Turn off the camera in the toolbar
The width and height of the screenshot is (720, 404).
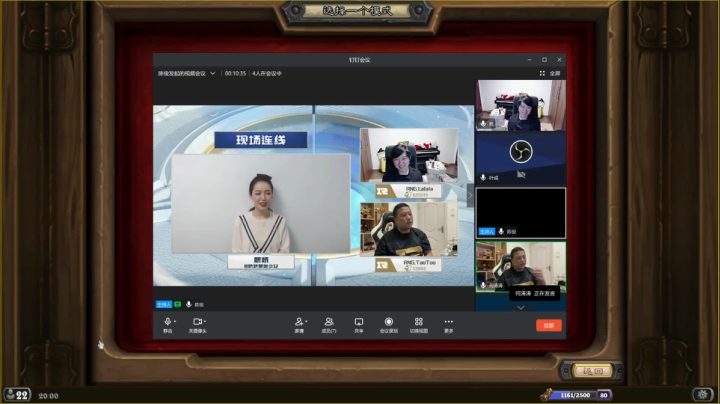coord(197,325)
